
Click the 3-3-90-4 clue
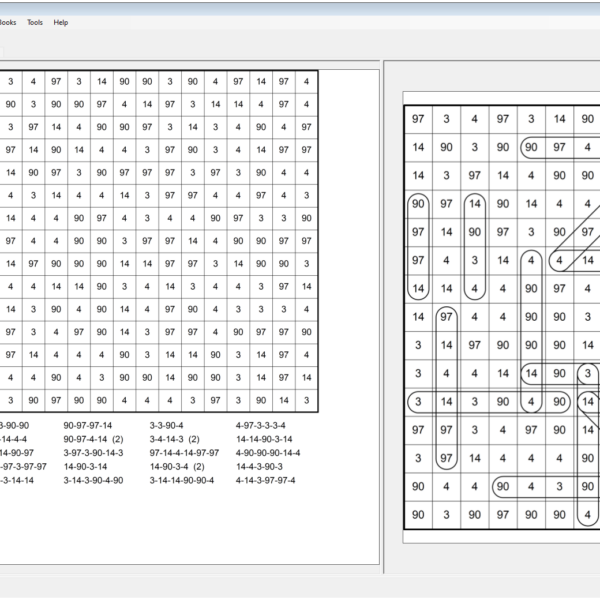pos(166,425)
